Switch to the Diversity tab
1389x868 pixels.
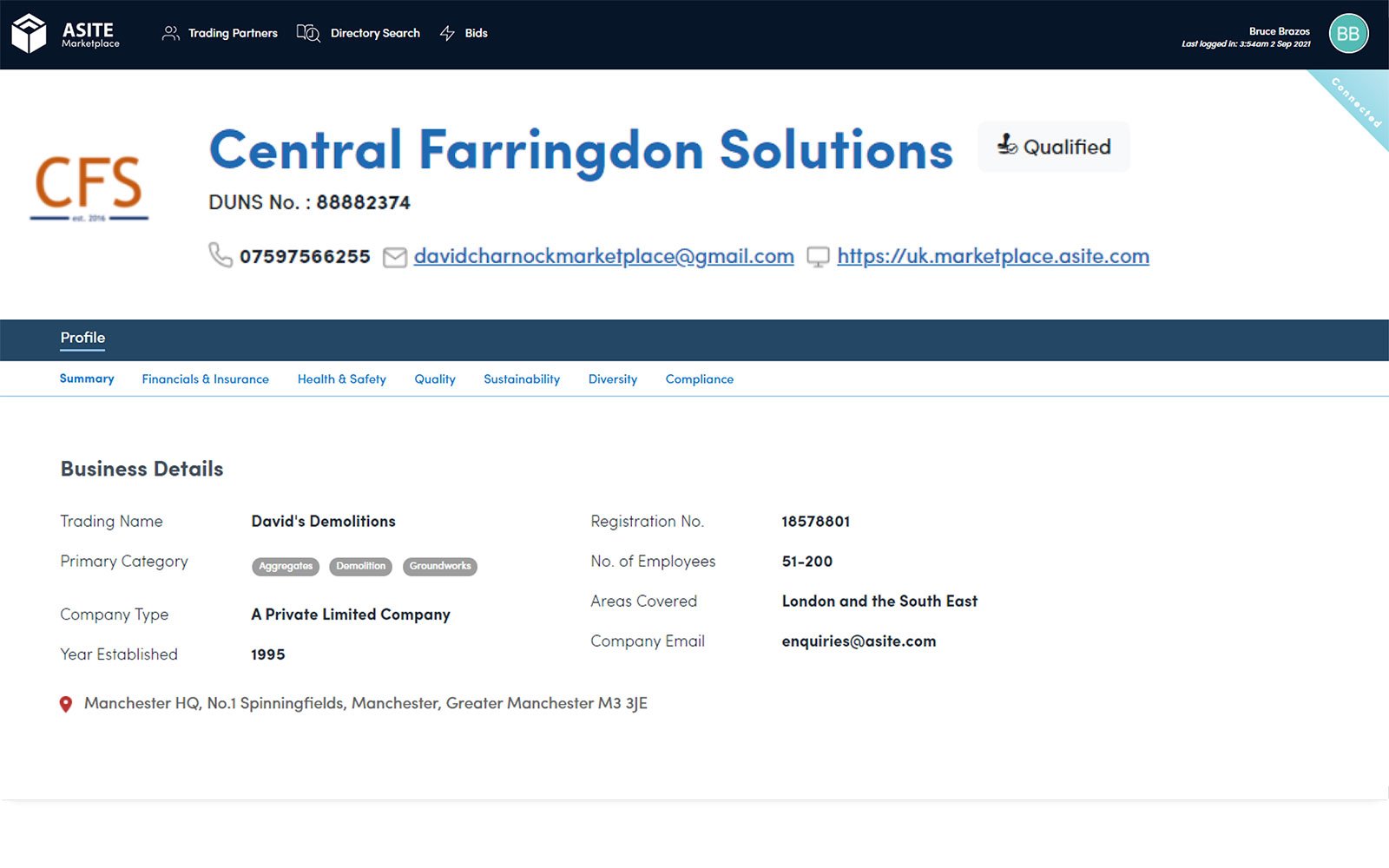point(613,379)
